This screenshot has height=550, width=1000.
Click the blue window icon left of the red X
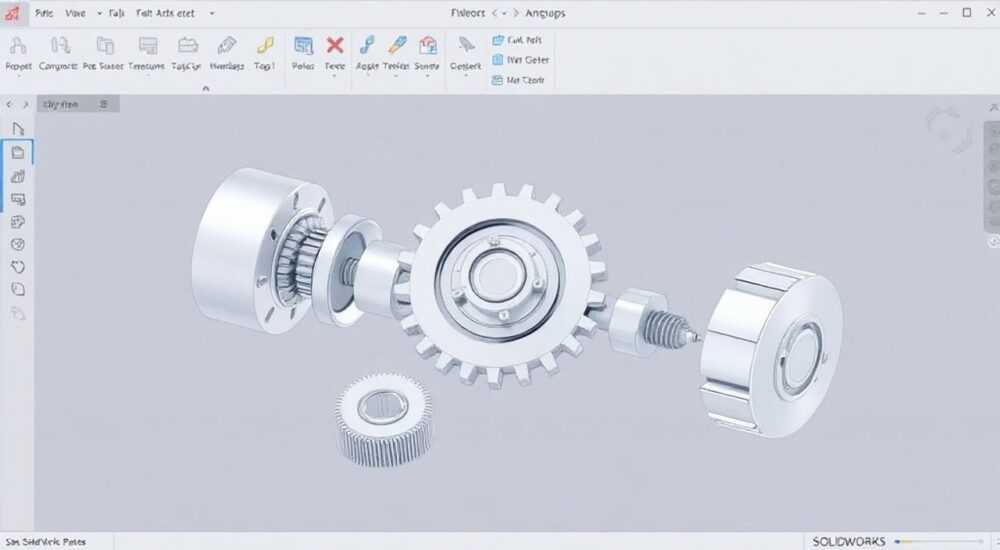(x=304, y=45)
